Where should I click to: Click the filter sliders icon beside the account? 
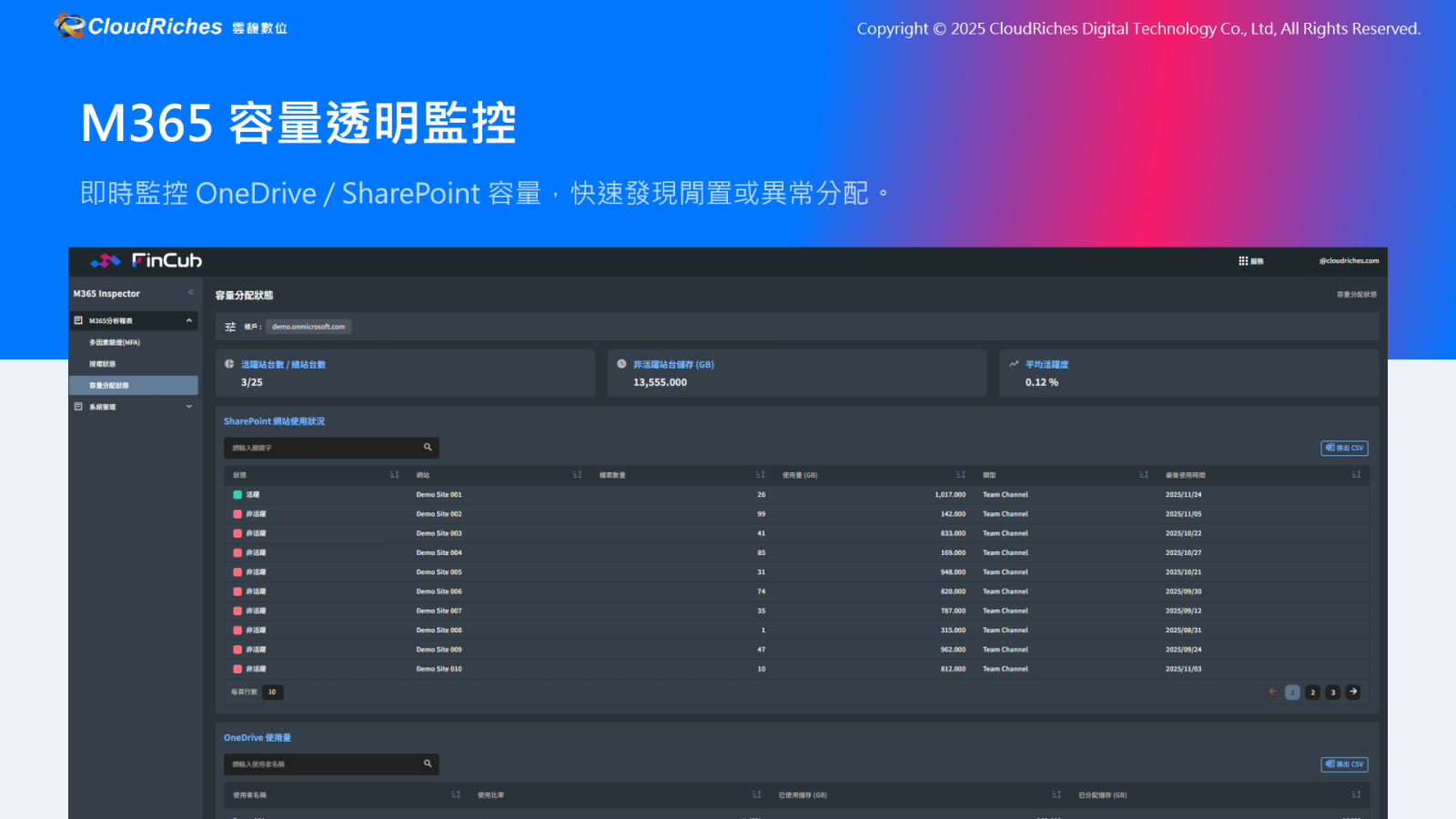click(x=230, y=327)
